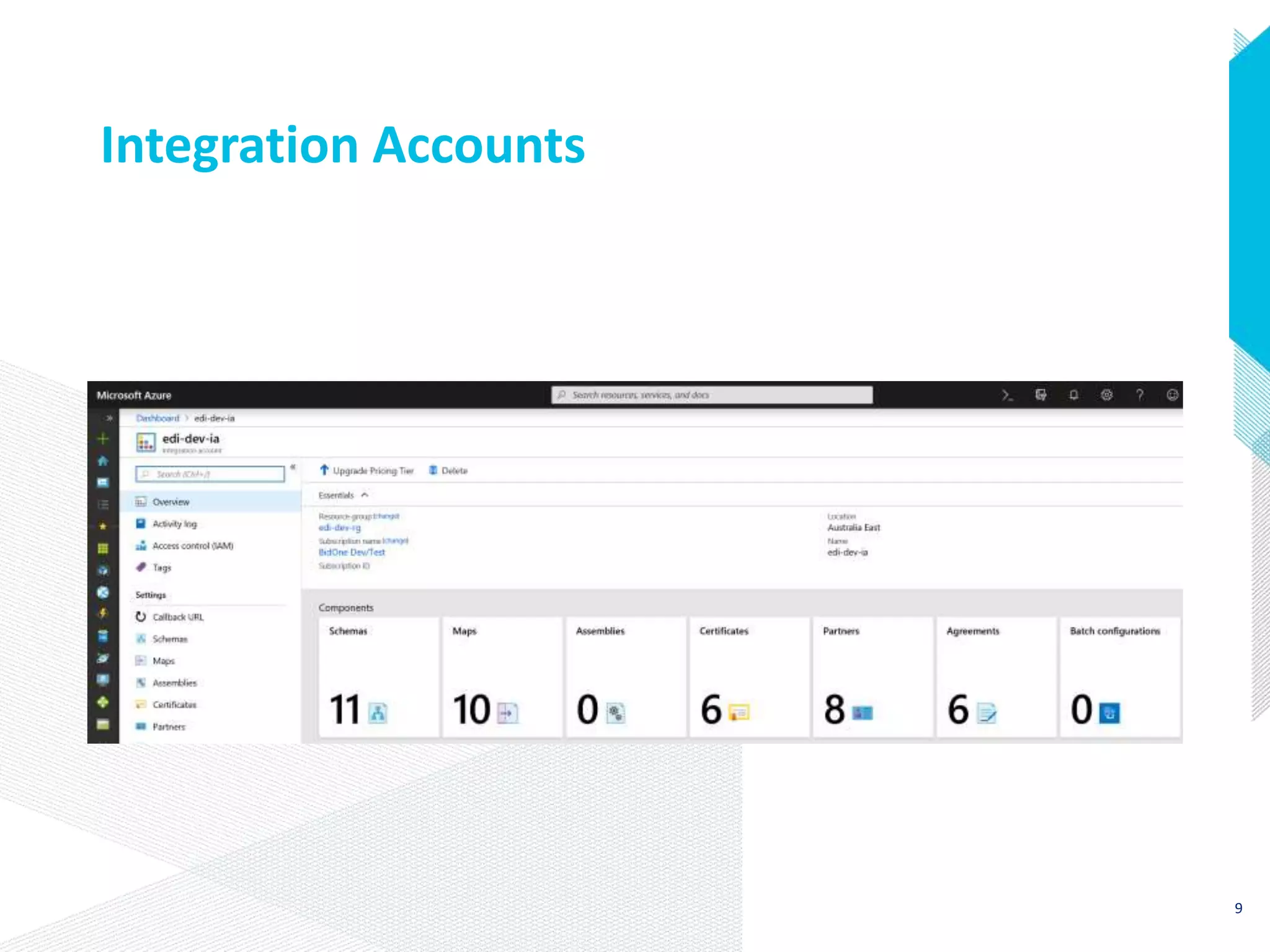Screen dimensions: 1270x952
Task: Open the Schemas component tile
Action: (x=378, y=676)
